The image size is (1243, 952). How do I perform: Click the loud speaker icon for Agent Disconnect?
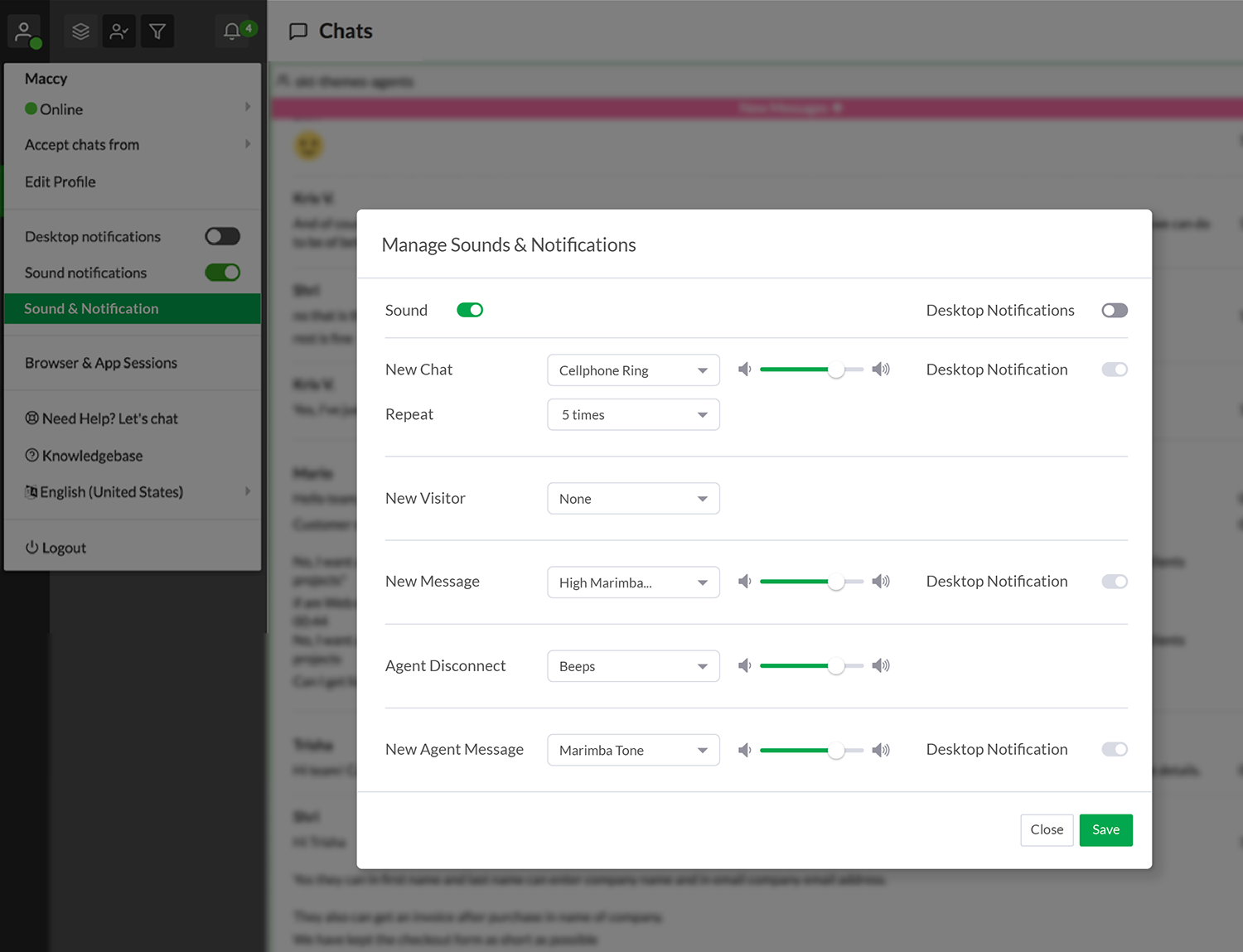click(x=881, y=665)
